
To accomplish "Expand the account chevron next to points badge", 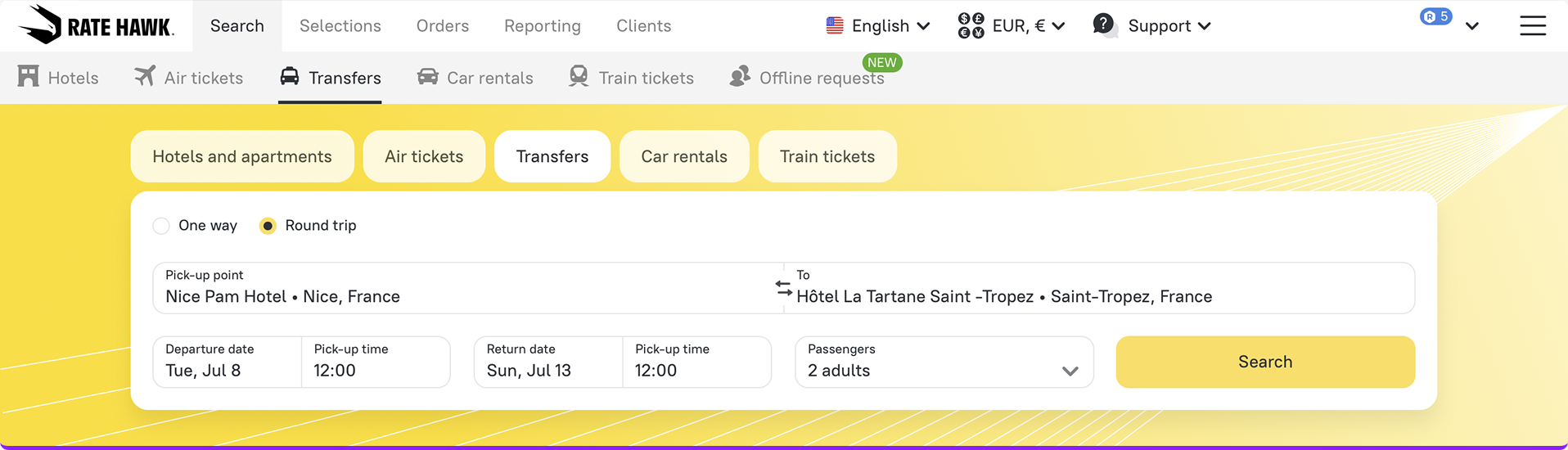I will [x=1471, y=26].
